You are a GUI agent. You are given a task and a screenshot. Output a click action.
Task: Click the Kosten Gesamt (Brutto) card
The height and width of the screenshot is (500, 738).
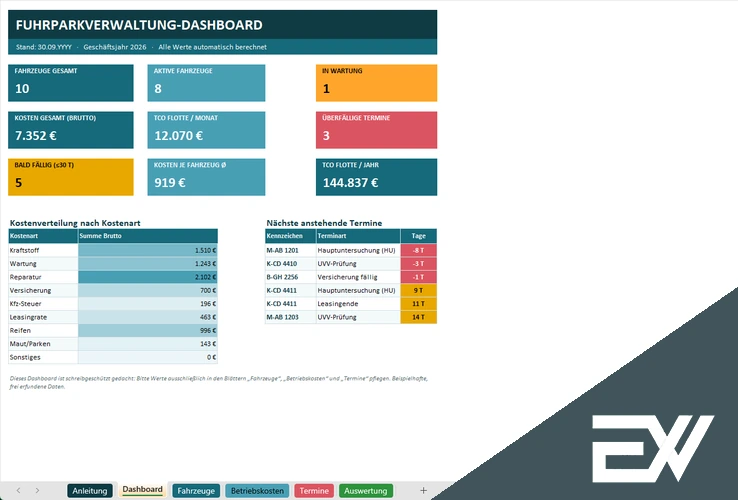coord(71,130)
